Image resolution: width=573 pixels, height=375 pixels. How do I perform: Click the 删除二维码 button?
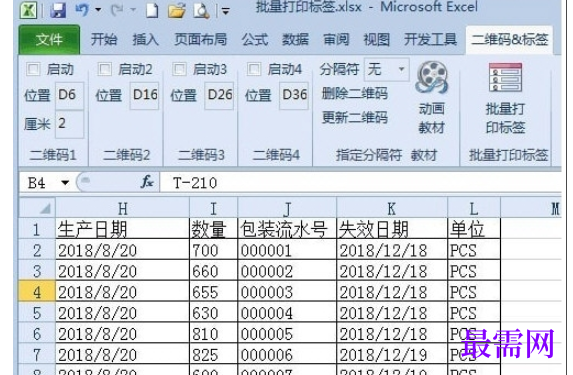point(354,94)
